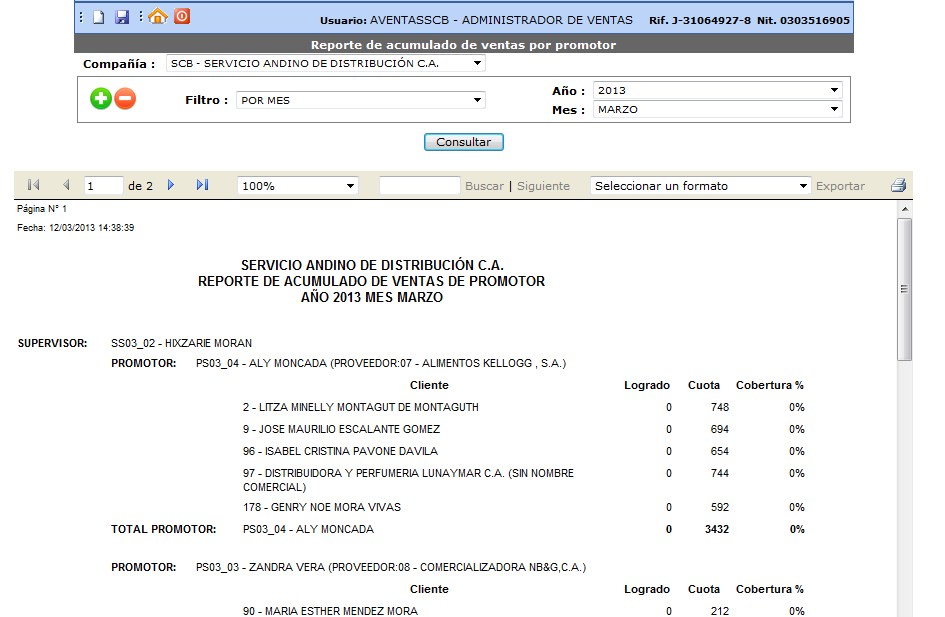945x617 pixels.
Task: Add a filter with green plus icon
Action: 100,99
